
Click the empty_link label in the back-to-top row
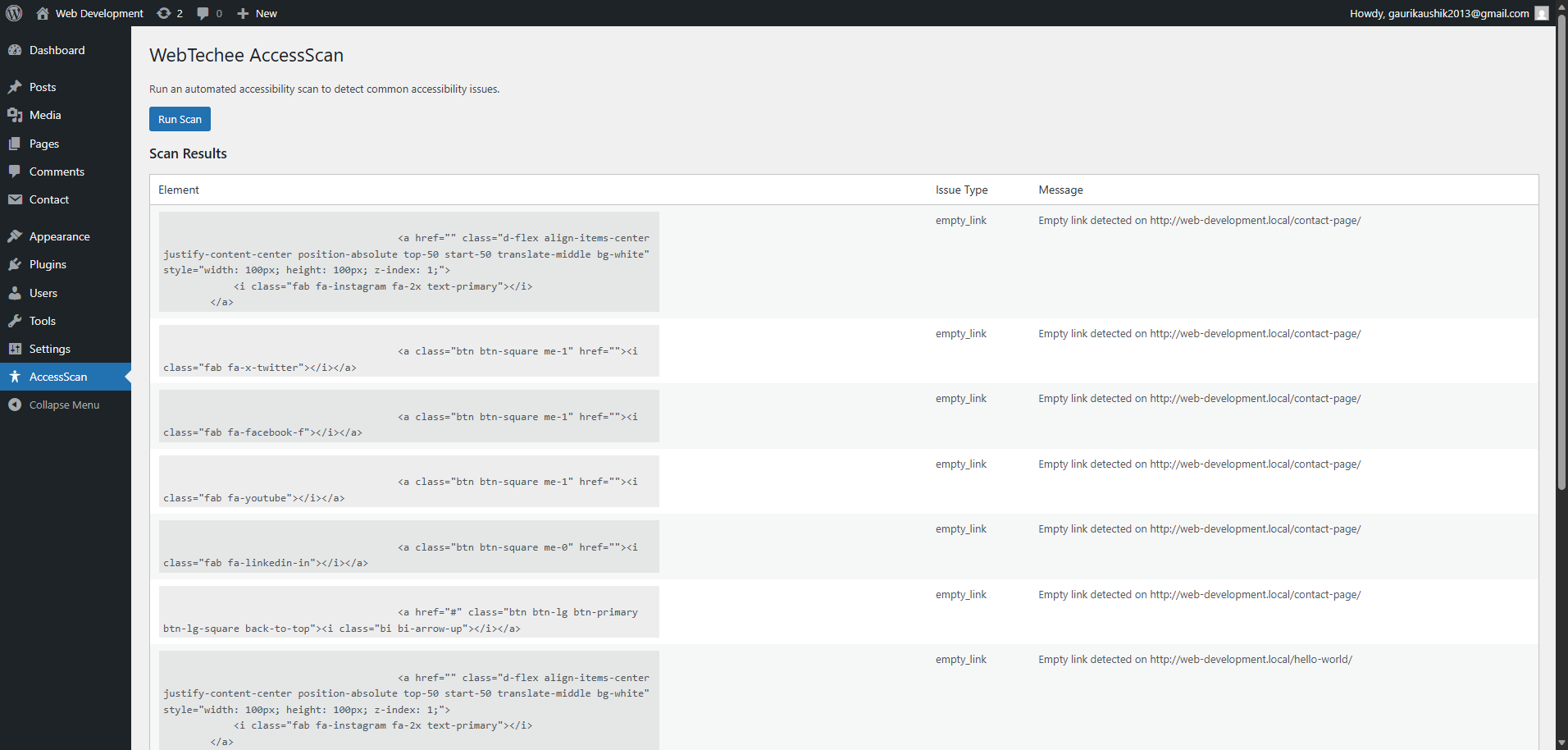961,595
